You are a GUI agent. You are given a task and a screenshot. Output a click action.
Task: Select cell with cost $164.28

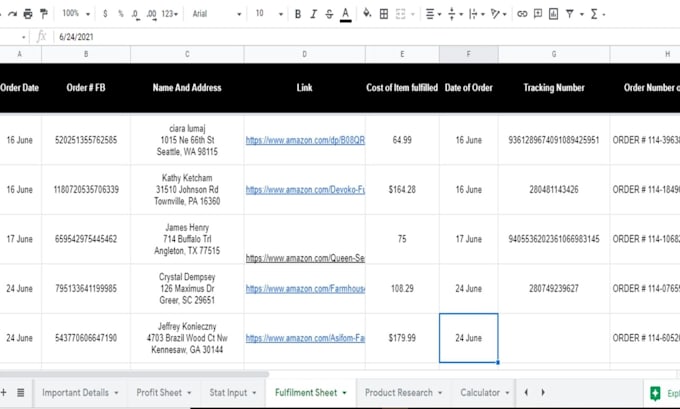click(402, 190)
